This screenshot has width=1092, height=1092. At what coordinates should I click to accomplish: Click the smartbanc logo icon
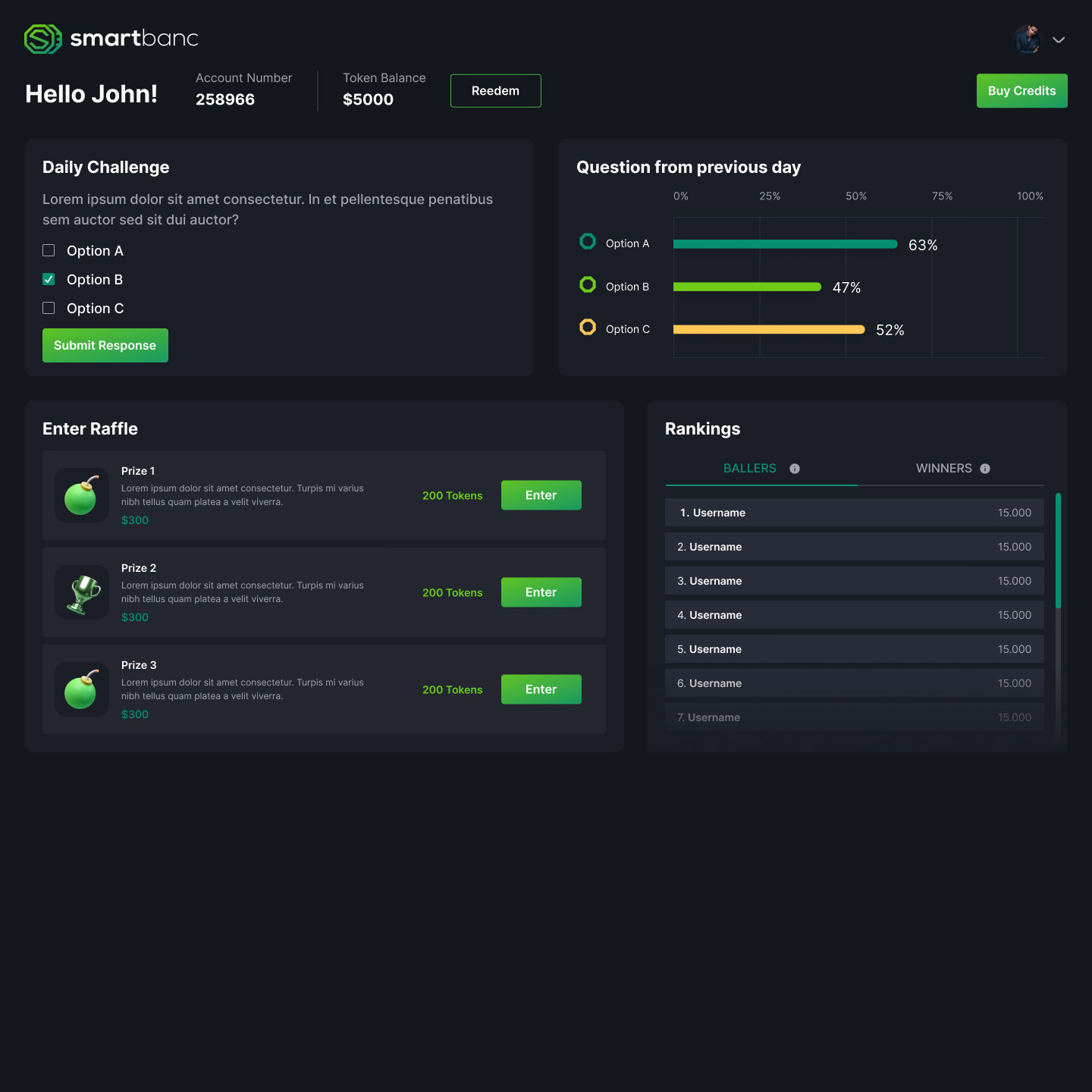42,39
